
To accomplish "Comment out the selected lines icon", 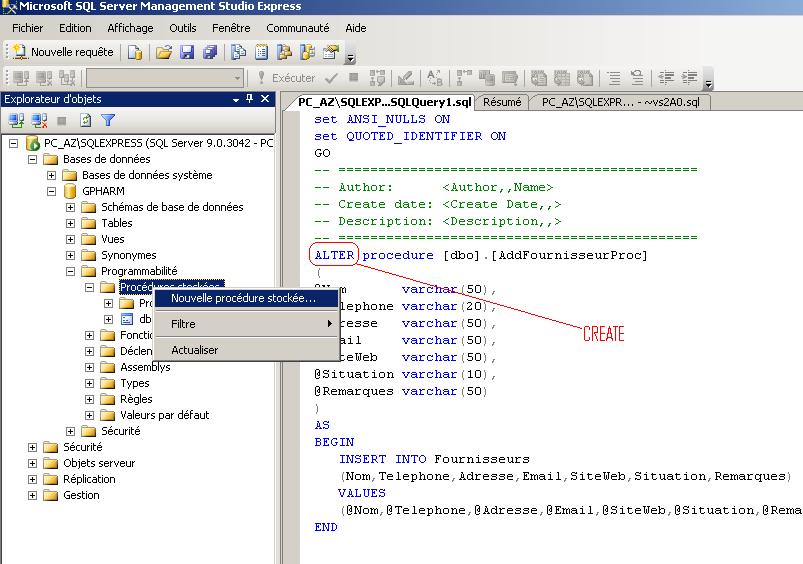I will [x=614, y=78].
